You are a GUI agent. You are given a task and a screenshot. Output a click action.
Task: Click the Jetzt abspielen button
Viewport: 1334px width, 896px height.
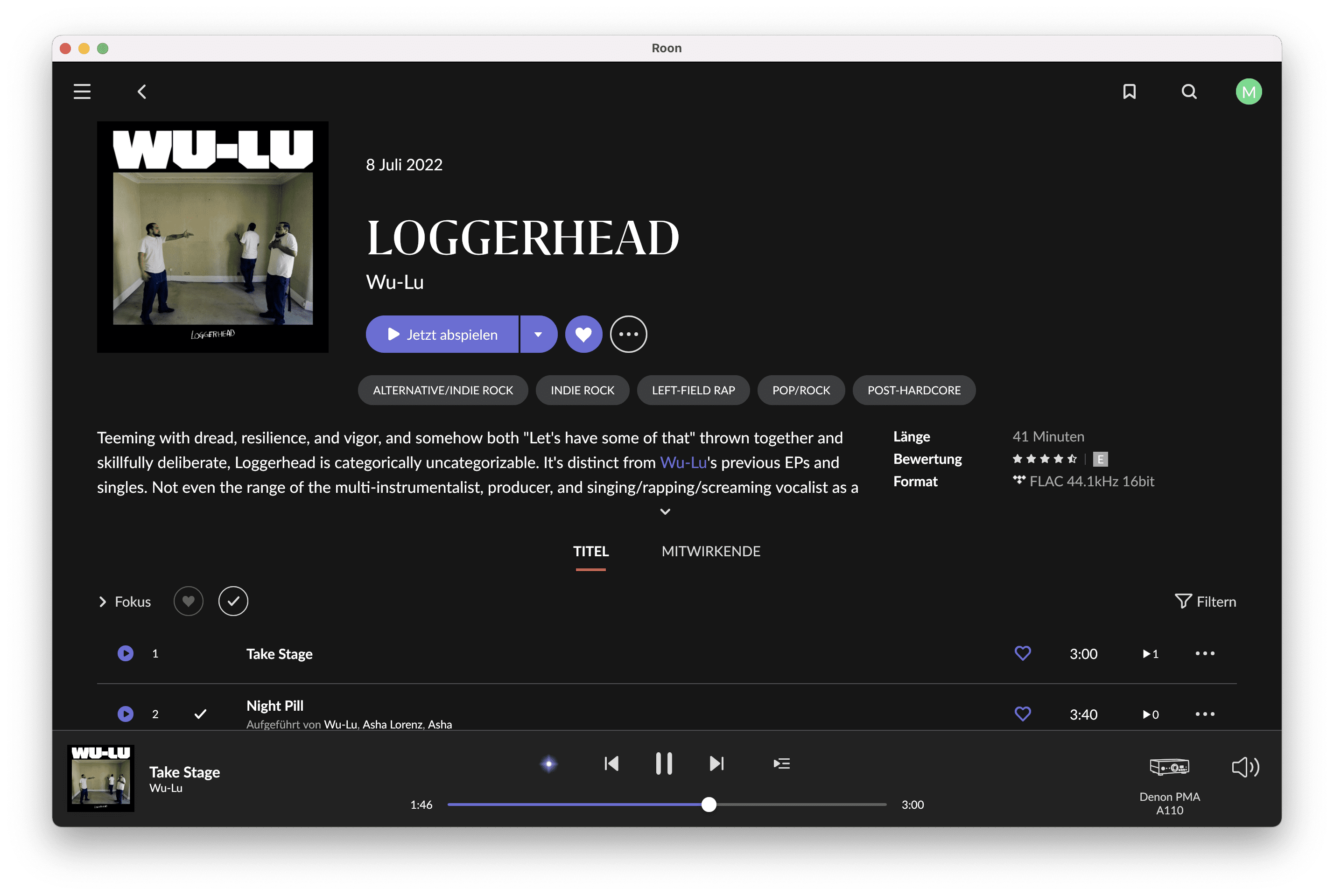point(442,334)
